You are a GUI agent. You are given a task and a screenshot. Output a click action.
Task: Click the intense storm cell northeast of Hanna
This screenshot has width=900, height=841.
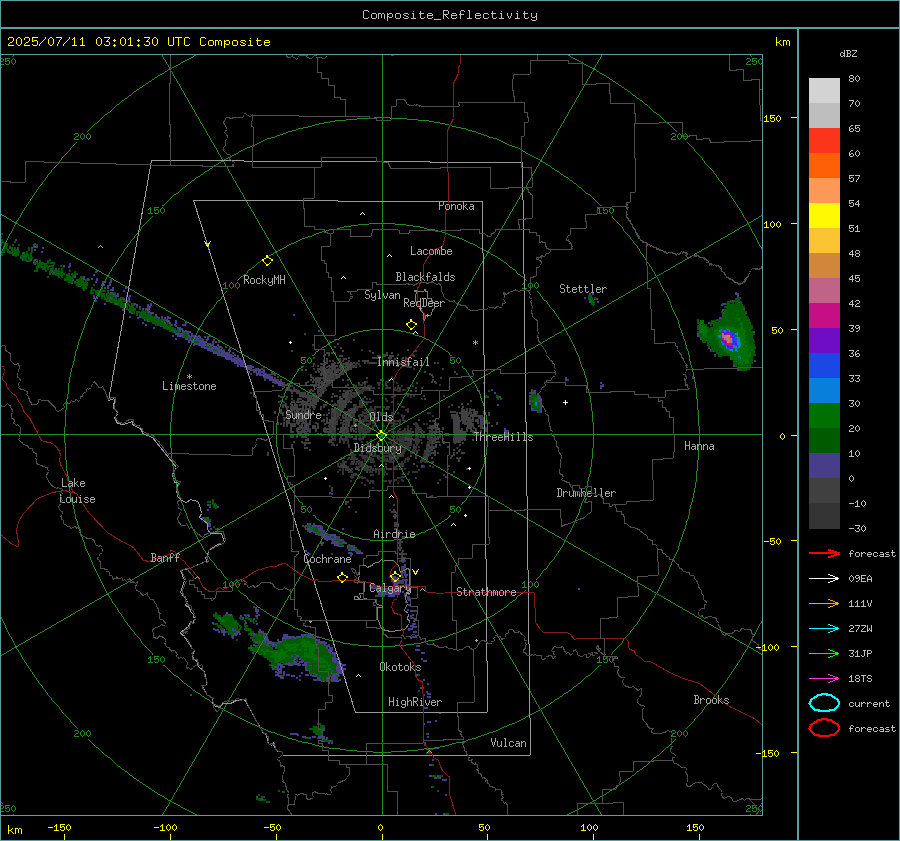click(x=728, y=338)
